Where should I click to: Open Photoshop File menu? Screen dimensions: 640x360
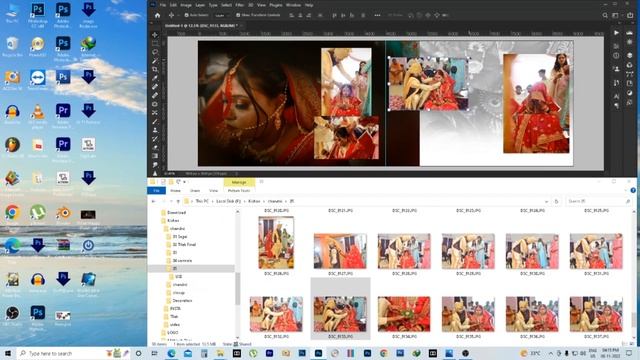pos(163,5)
